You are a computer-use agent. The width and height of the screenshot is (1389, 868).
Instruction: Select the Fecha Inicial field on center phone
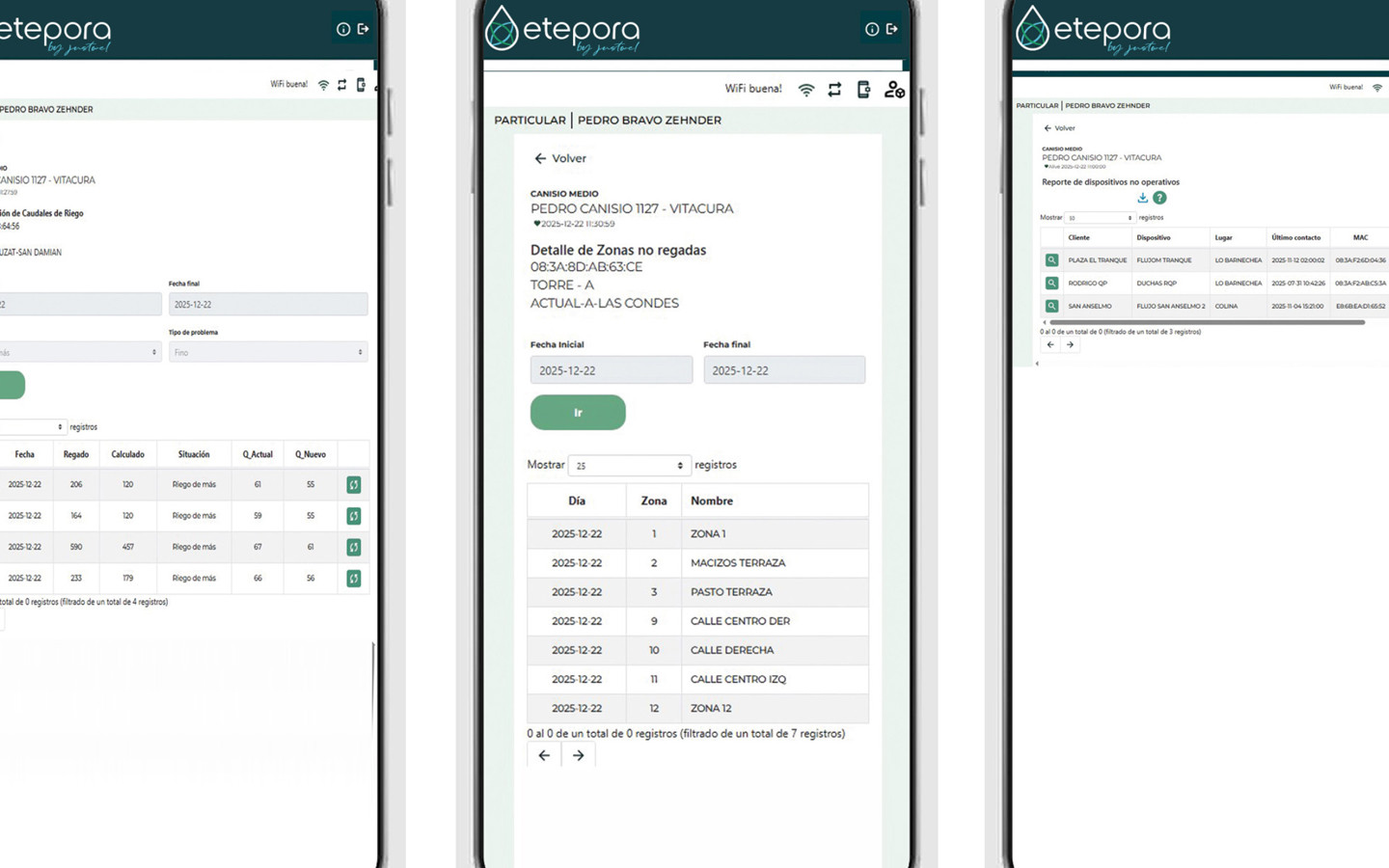611,370
